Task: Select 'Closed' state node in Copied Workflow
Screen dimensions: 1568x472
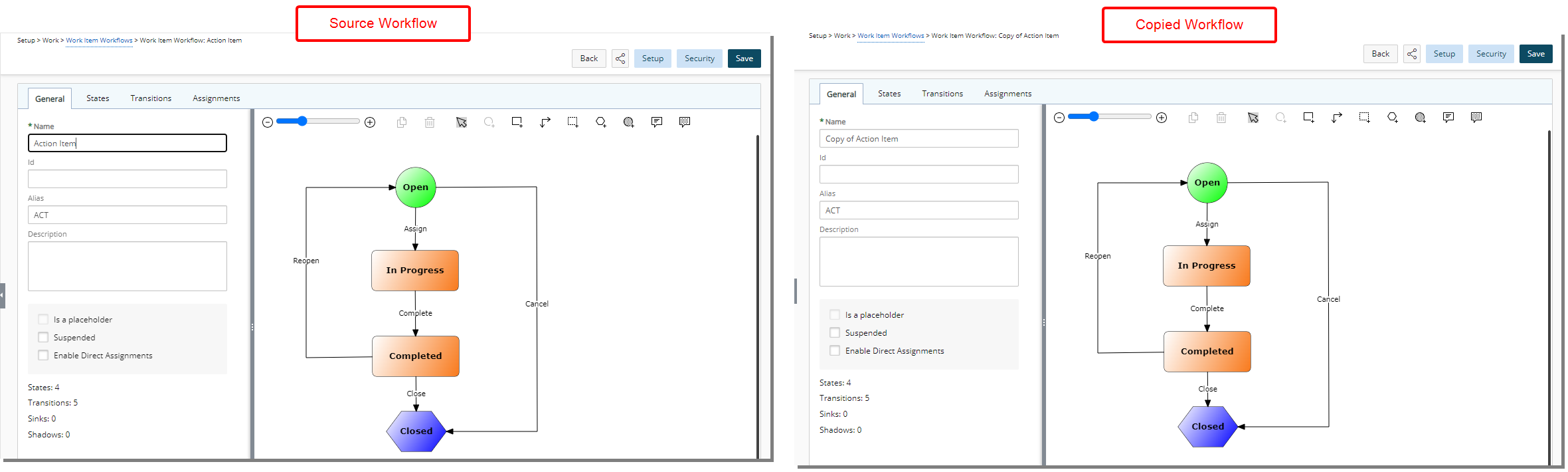Action: (x=1207, y=427)
